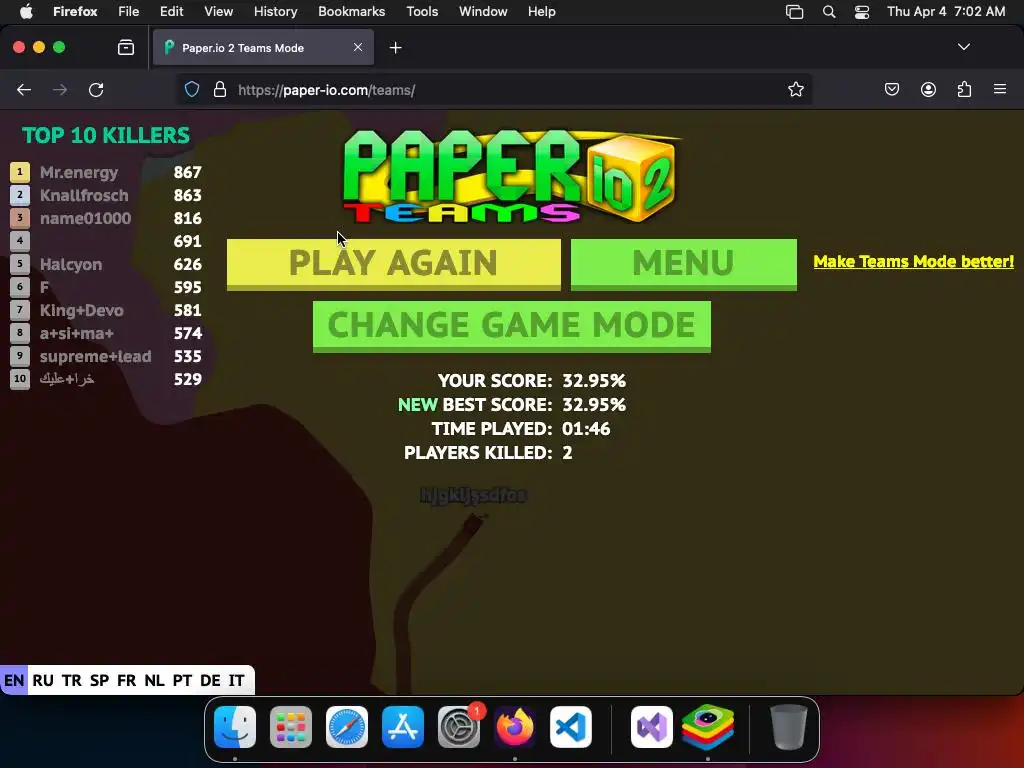Open Control Center in menu bar
1024x768 pixels.
pyautogui.click(x=862, y=12)
